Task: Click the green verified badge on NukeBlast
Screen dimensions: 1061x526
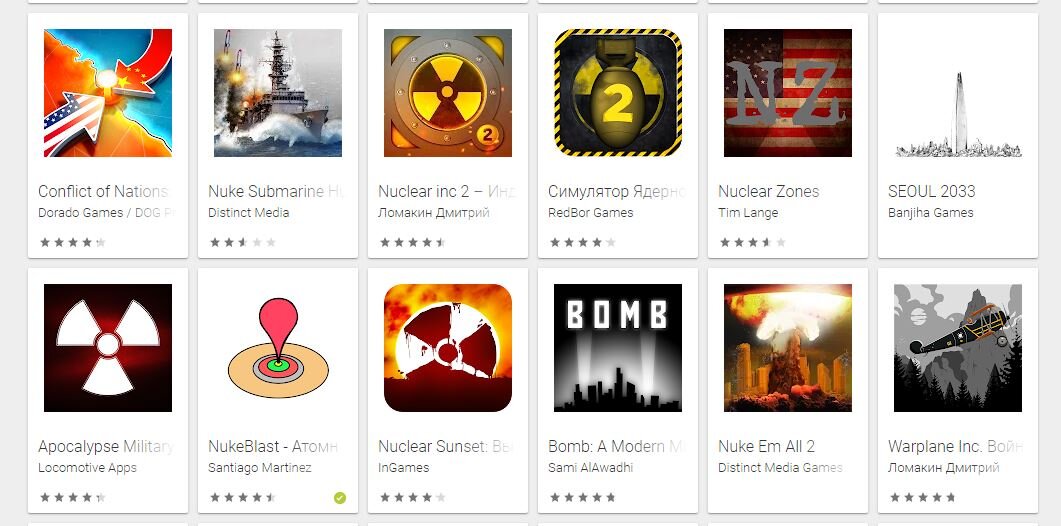Action: [x=340, y=498]
